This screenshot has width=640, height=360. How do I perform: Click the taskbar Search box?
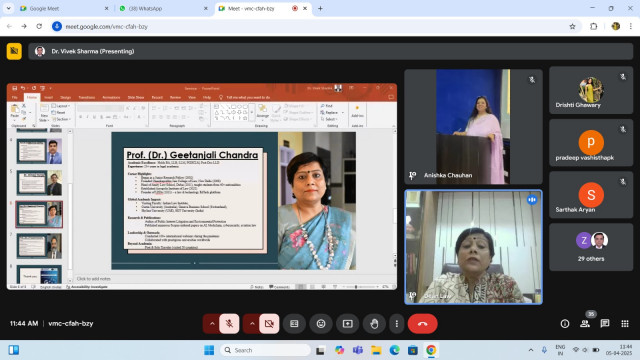266,350
